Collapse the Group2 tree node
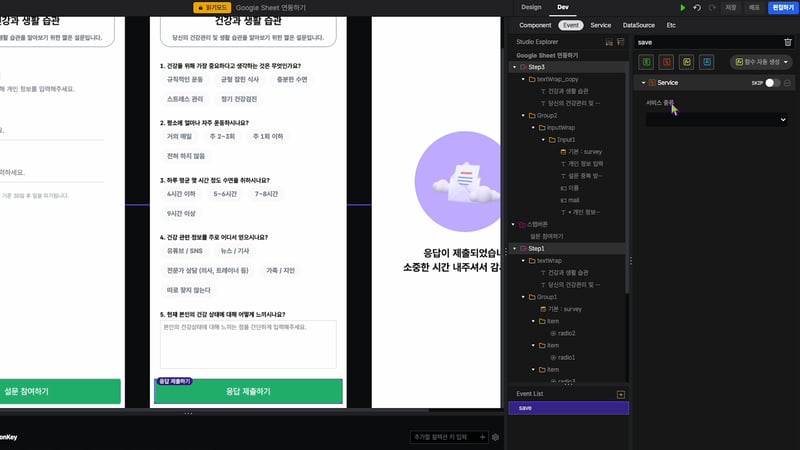The height and width of the screenshot is (450, 800). (x=523, y=115)
